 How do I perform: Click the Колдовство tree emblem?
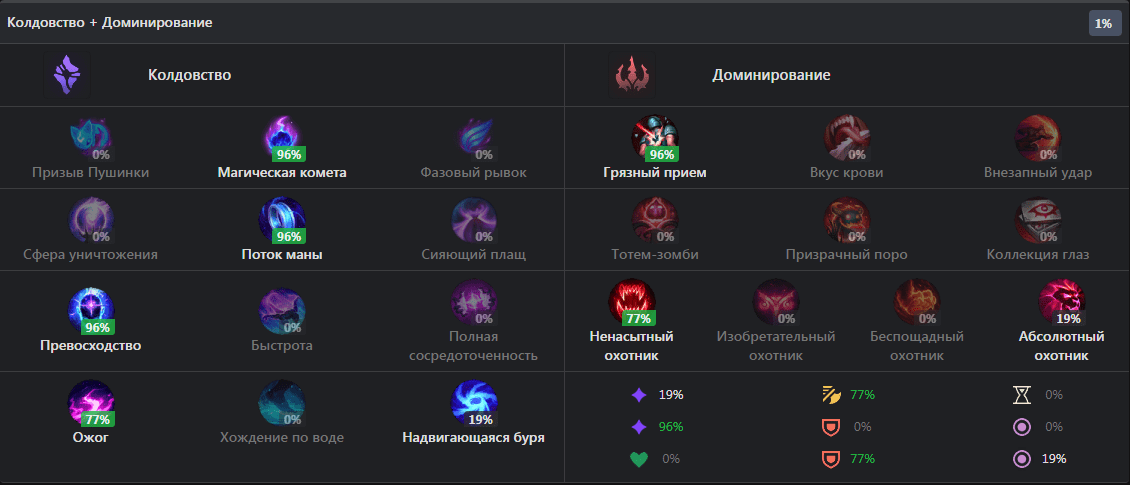tap(67, 75)
